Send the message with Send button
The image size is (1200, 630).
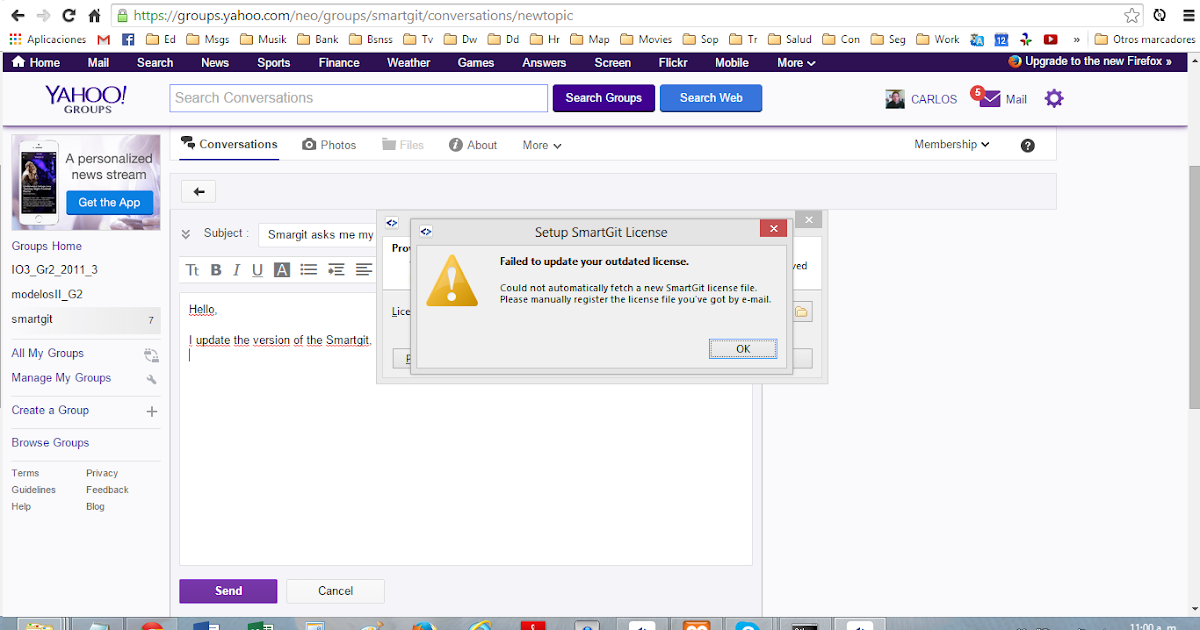228,591
